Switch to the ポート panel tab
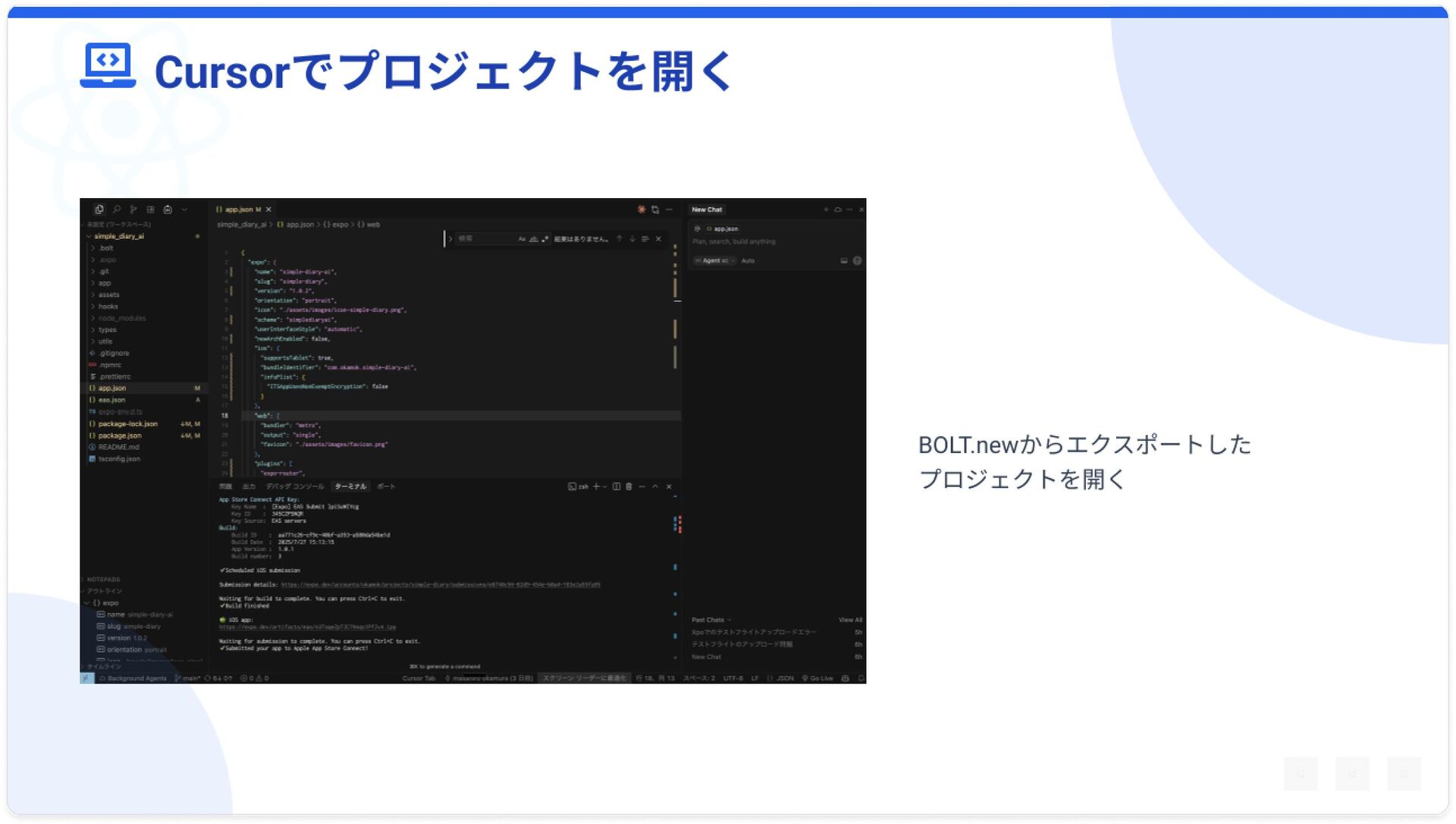Screen dimensions: 1456x824 (x=386, y=486)
